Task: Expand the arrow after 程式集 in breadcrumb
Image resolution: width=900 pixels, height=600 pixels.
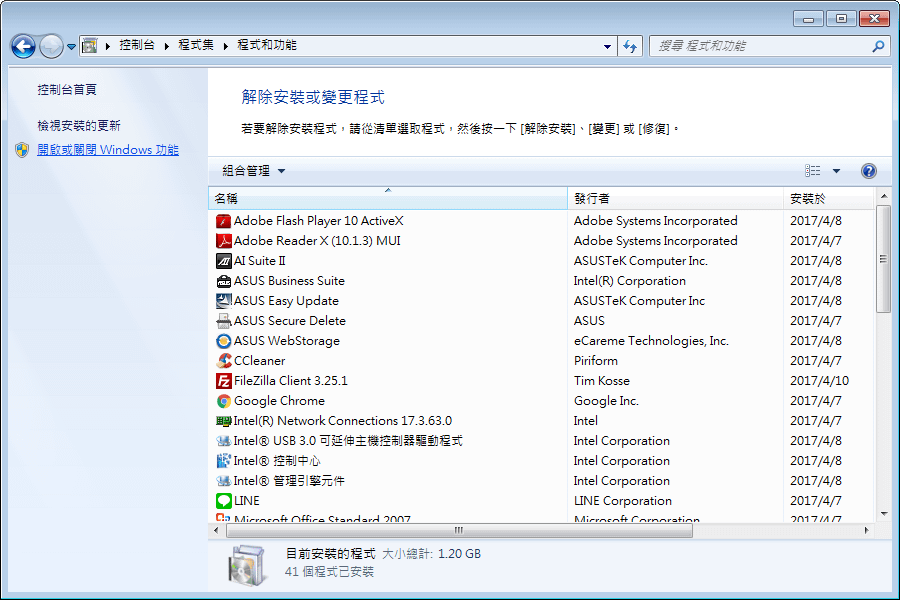Action: [x=226, y=46]
